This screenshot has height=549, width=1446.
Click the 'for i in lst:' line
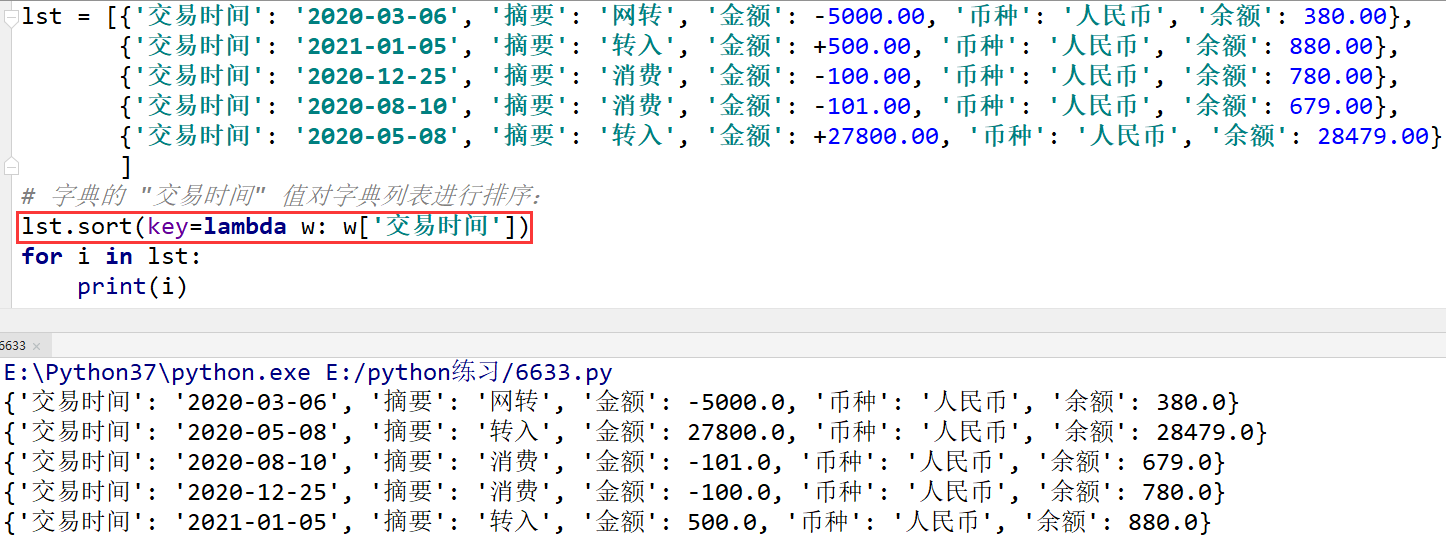[x=111, y=257]
